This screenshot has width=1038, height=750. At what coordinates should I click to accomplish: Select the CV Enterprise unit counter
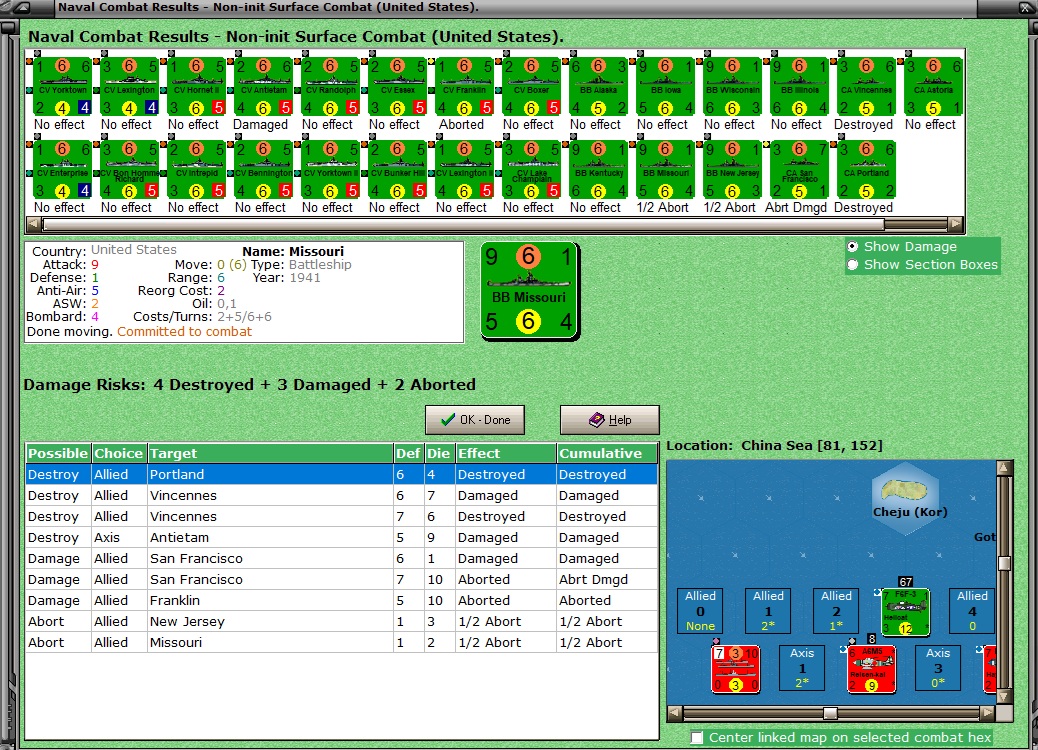63,170
